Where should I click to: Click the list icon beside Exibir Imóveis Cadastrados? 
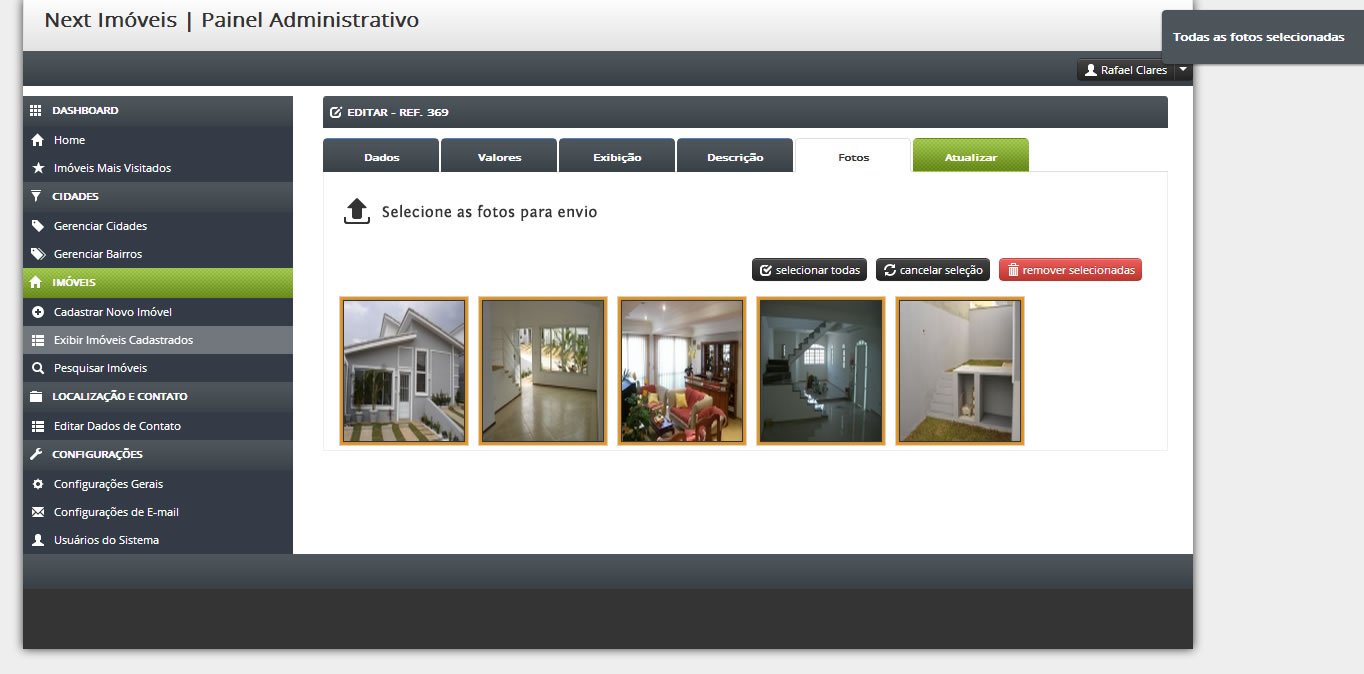[x=38, y=340]
